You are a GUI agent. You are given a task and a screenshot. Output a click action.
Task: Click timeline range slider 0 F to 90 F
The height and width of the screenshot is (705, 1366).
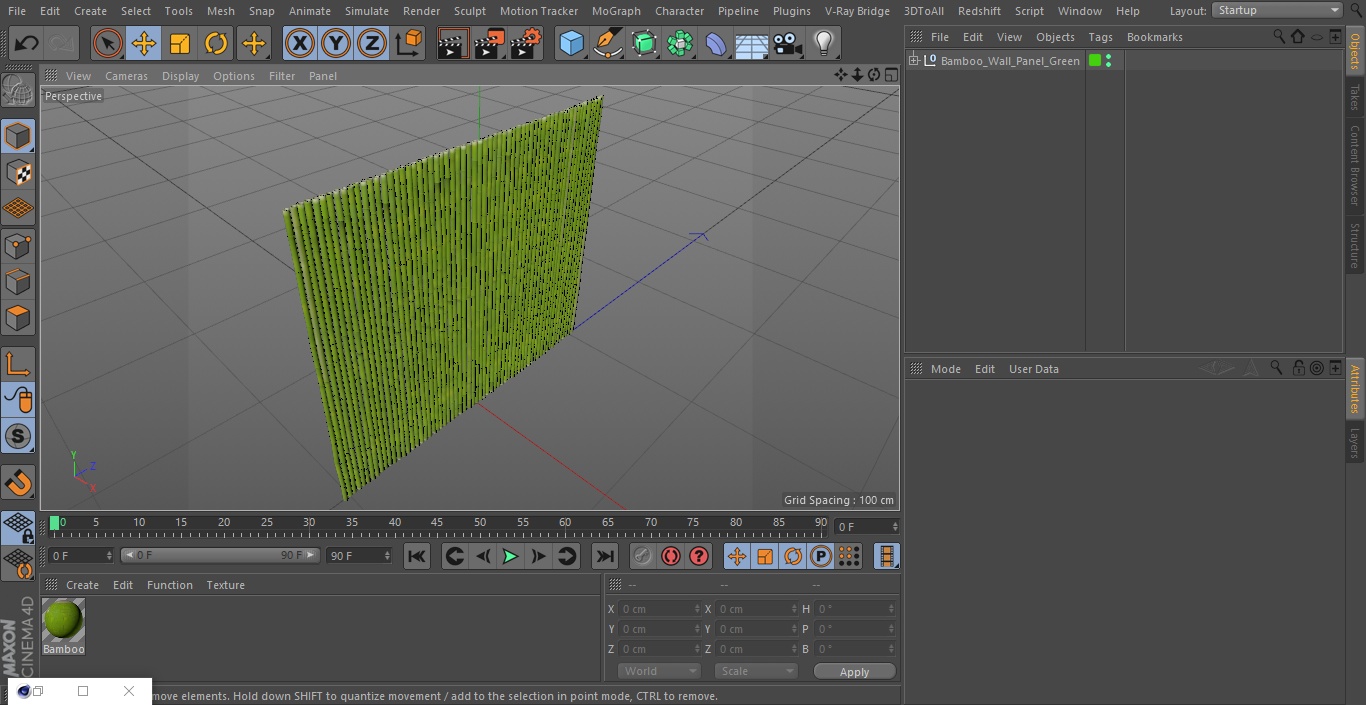pos(220,555)
